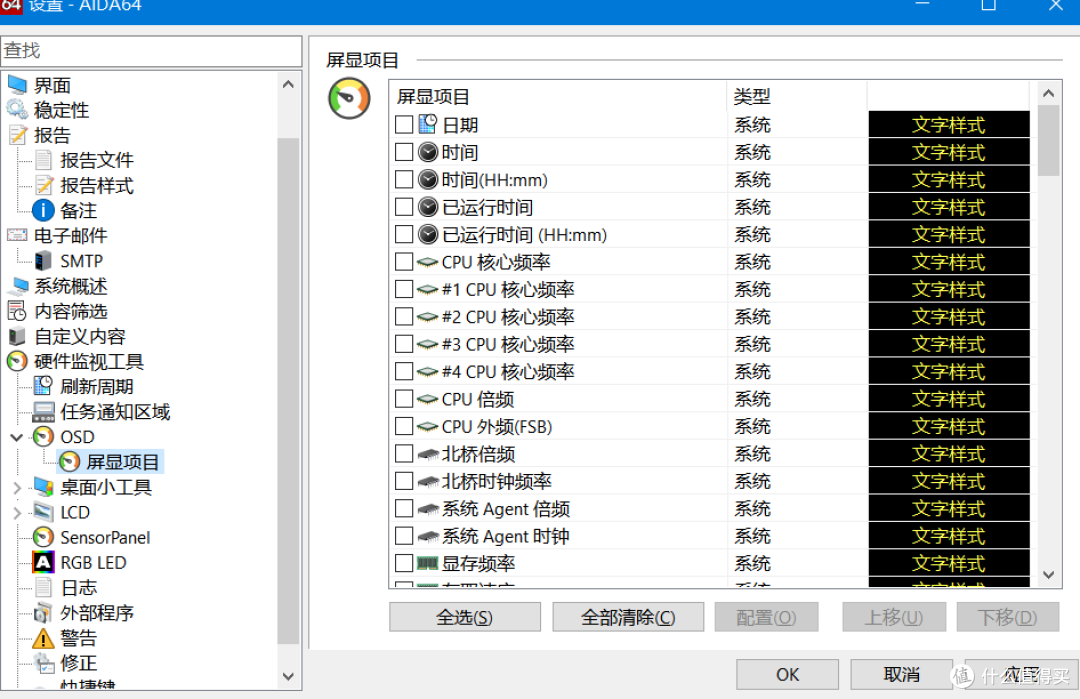Image resolution: width=1080 pixels, height=699 pixels.
Task: Check the #1 CPU 核心频率 checkbox
Action: point(404,289)
